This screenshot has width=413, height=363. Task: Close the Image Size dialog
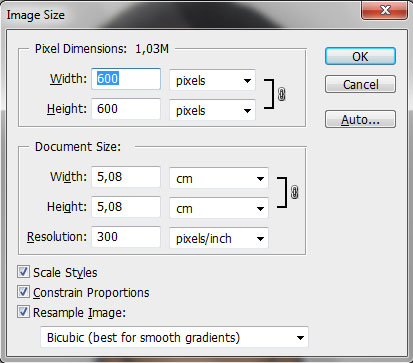point(385,10)
